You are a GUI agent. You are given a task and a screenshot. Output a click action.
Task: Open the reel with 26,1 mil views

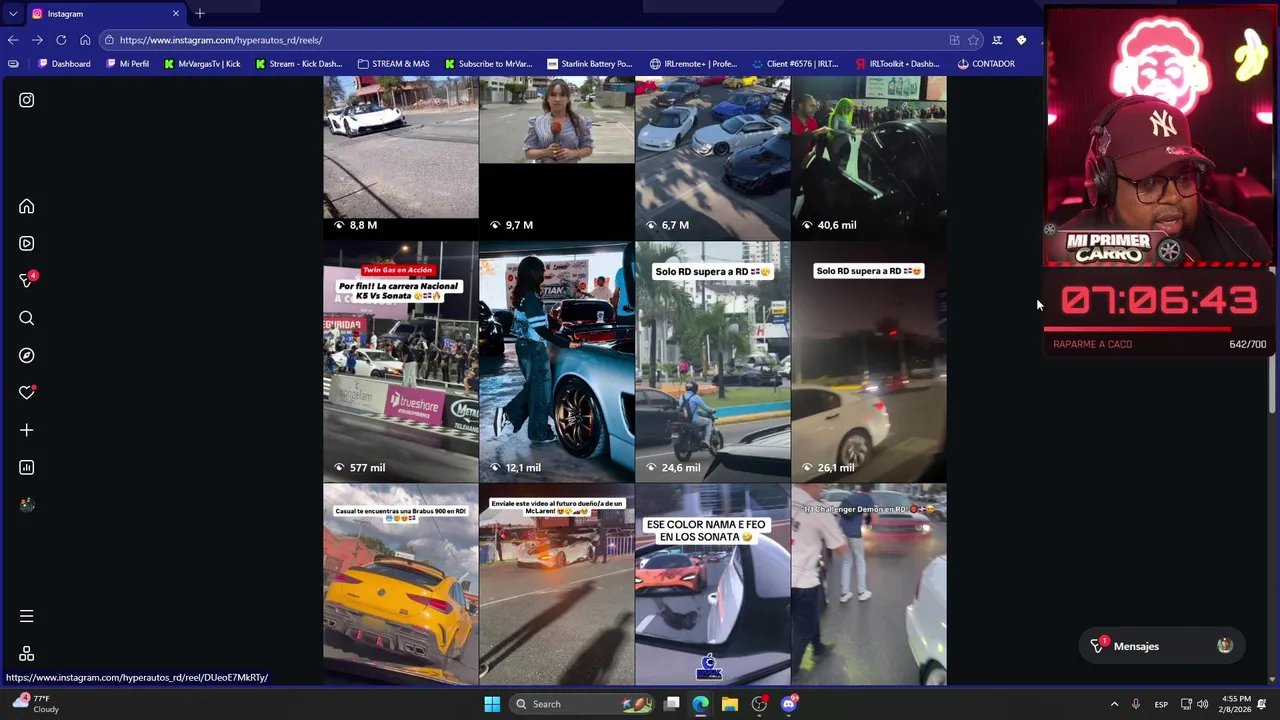(868, 361)
